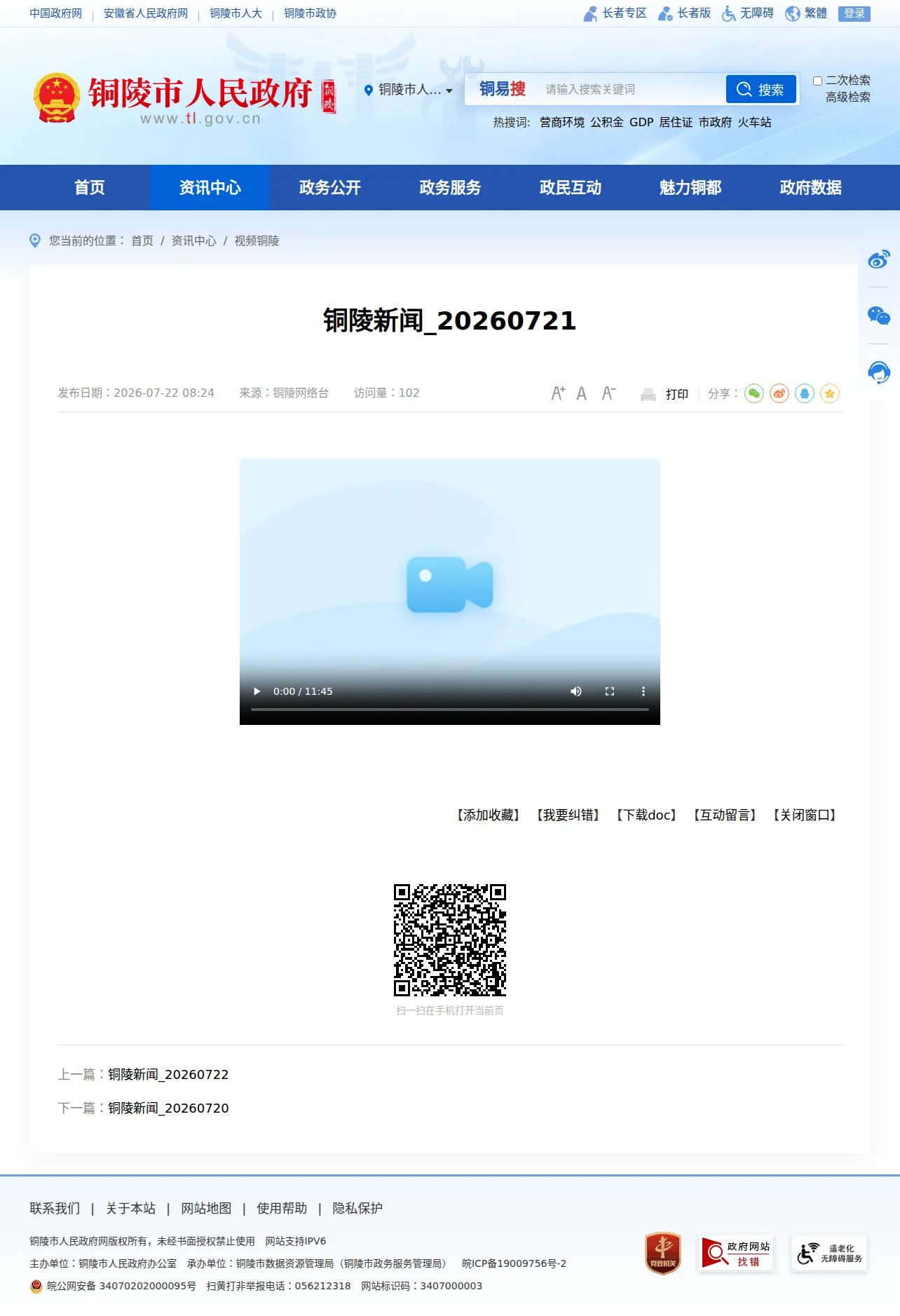This screenshot has height=1316, width=900.
Task: Click the video progress bar
Action: coord(450,710)
